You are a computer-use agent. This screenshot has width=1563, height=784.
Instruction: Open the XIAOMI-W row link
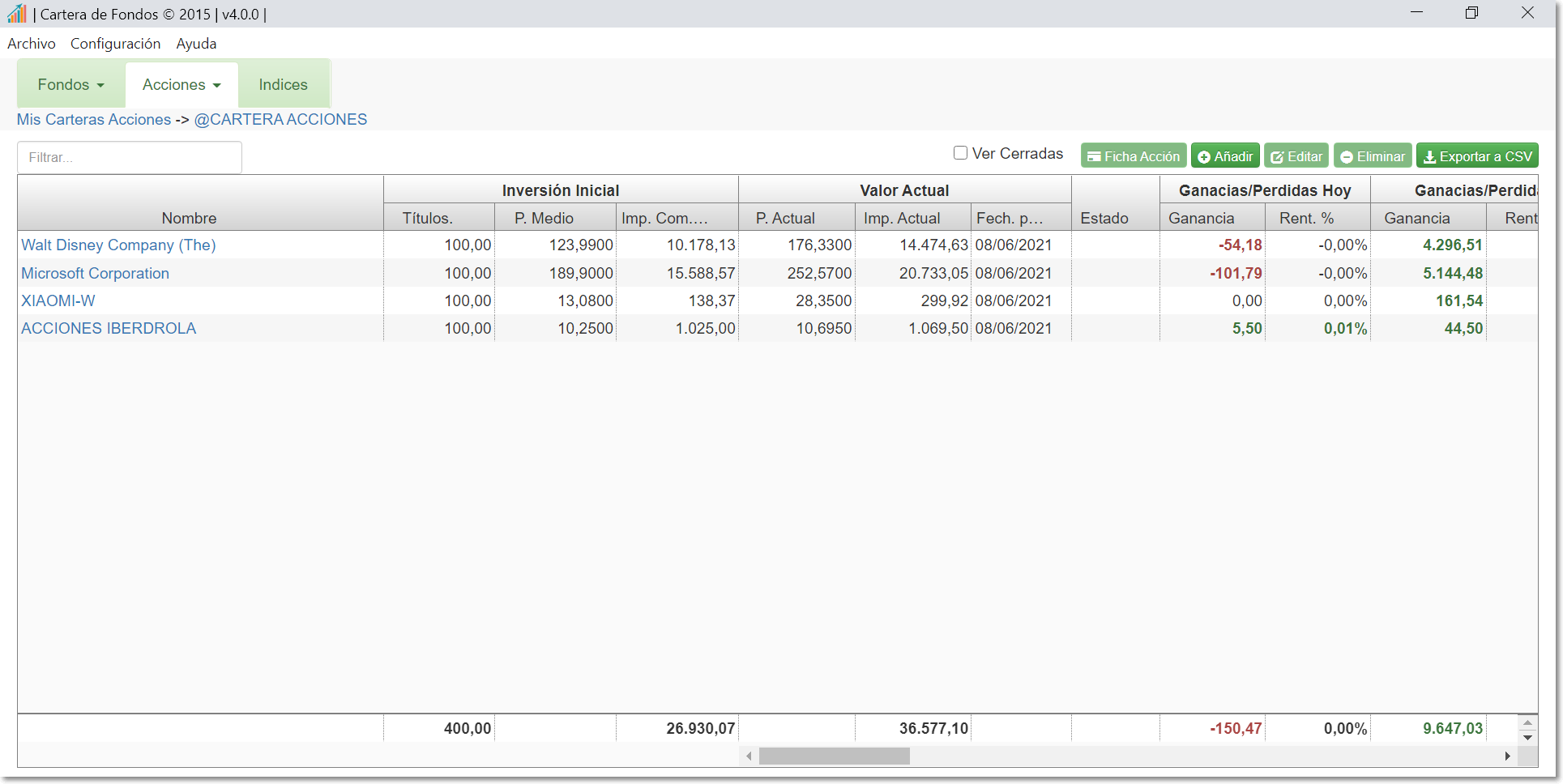click(58, 301)
